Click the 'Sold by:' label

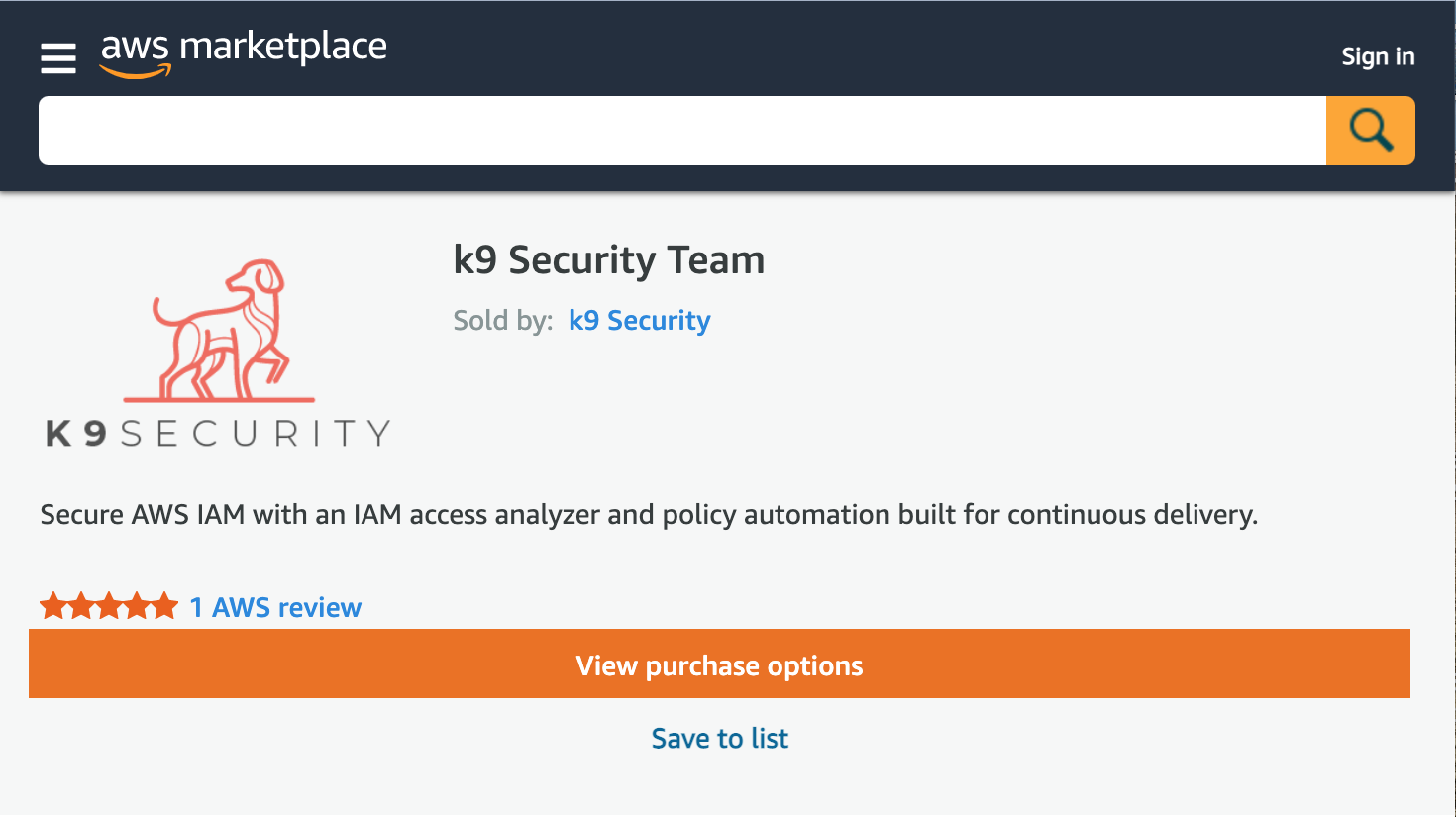tap(503, 320)
